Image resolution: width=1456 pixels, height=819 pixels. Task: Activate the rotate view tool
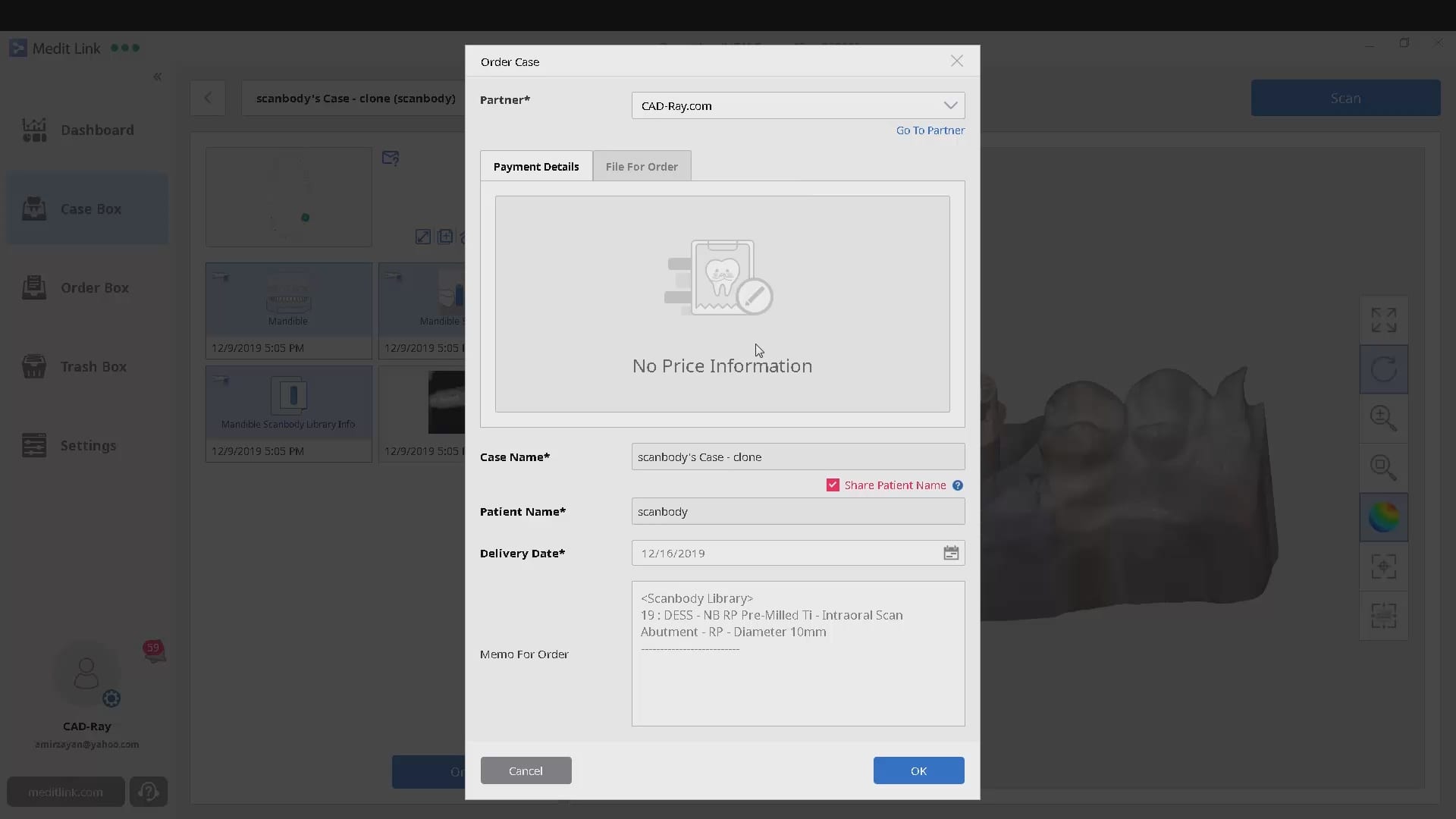[x=1384, y=369]
